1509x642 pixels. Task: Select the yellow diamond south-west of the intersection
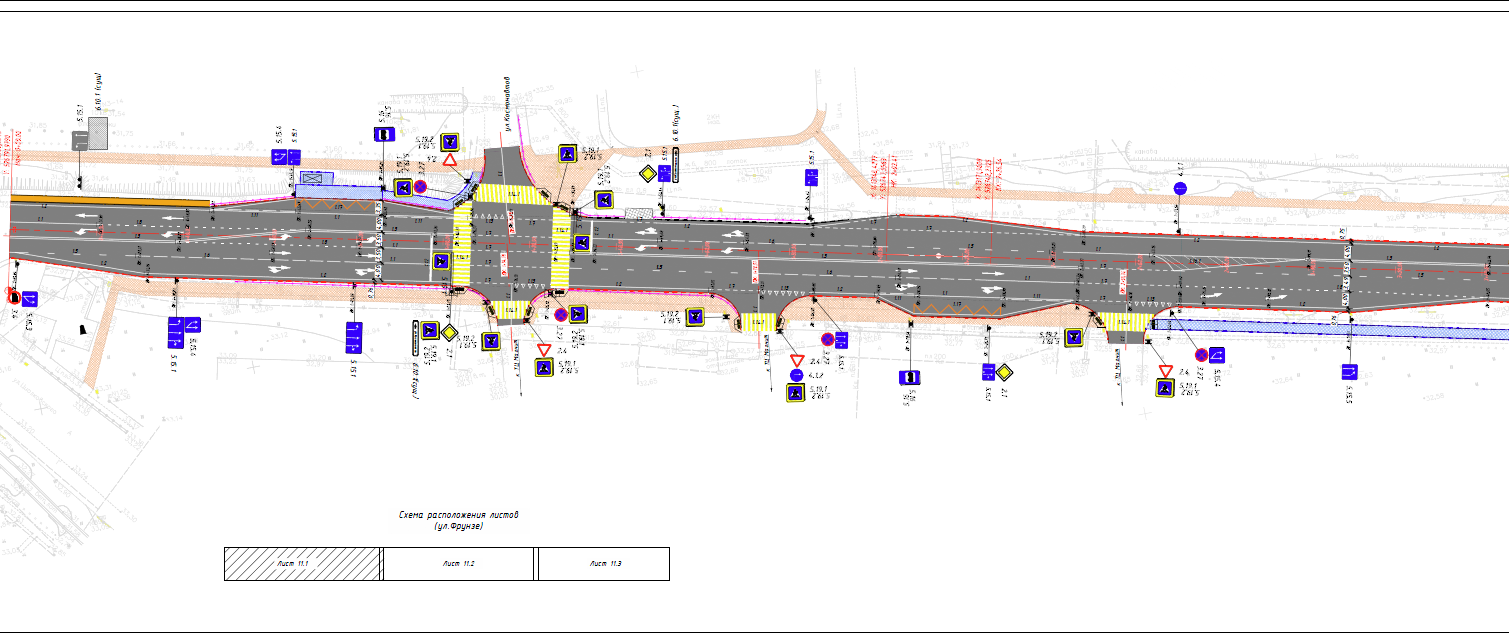pyautogui.click(x=450, y=332)
